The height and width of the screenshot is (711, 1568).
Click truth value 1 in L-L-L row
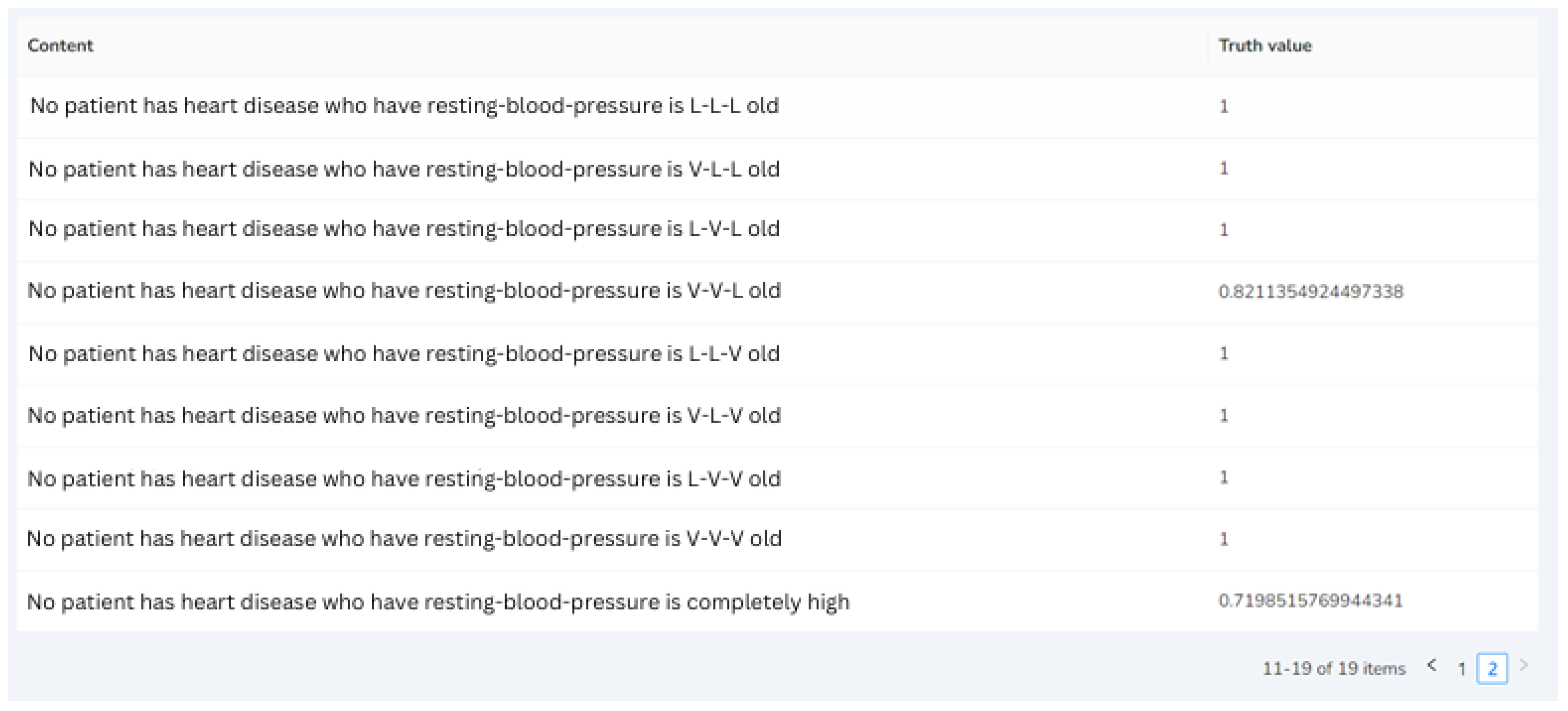coord(1223,107)
